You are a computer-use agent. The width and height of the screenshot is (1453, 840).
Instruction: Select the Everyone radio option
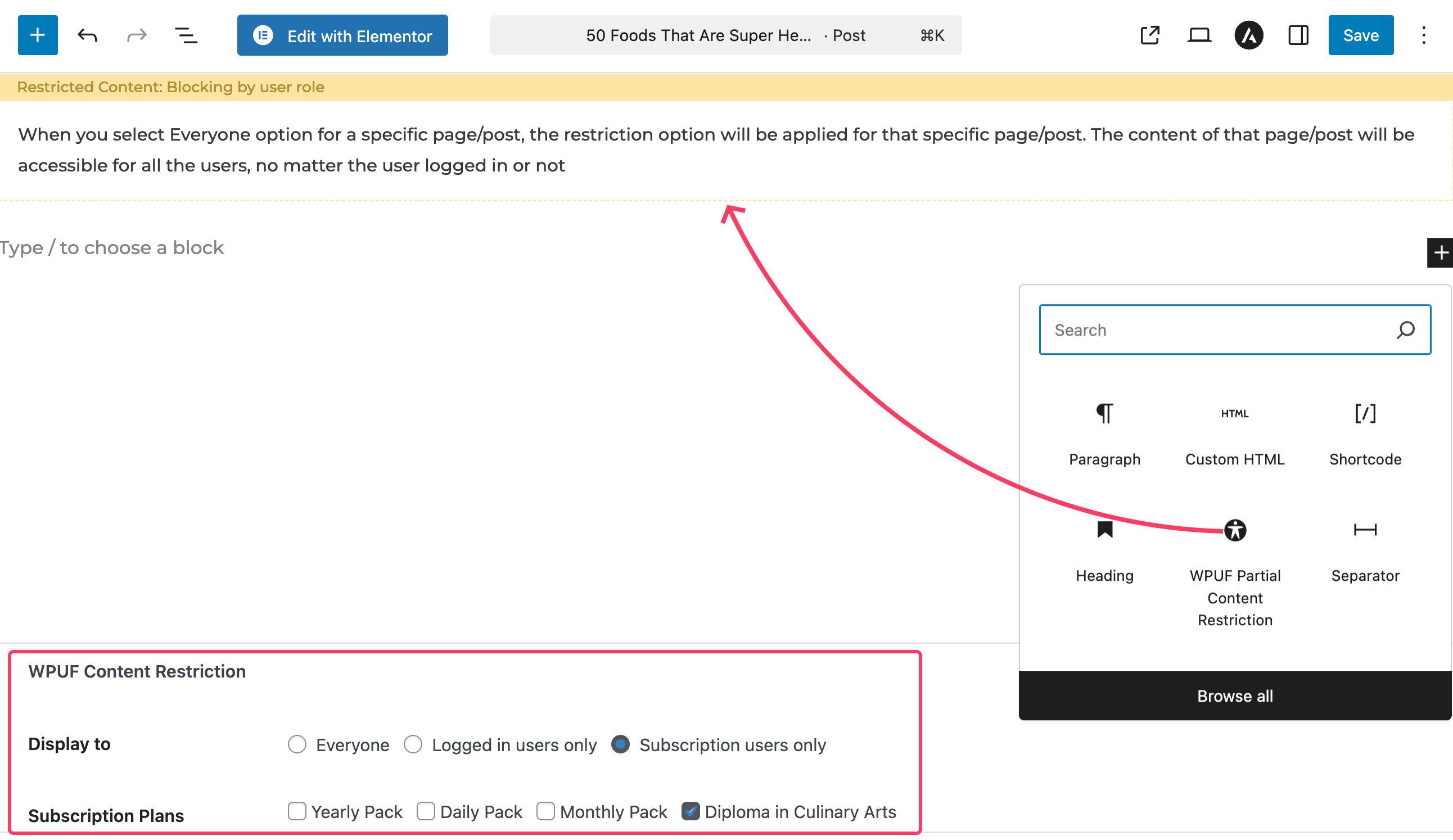coord(297,744)
